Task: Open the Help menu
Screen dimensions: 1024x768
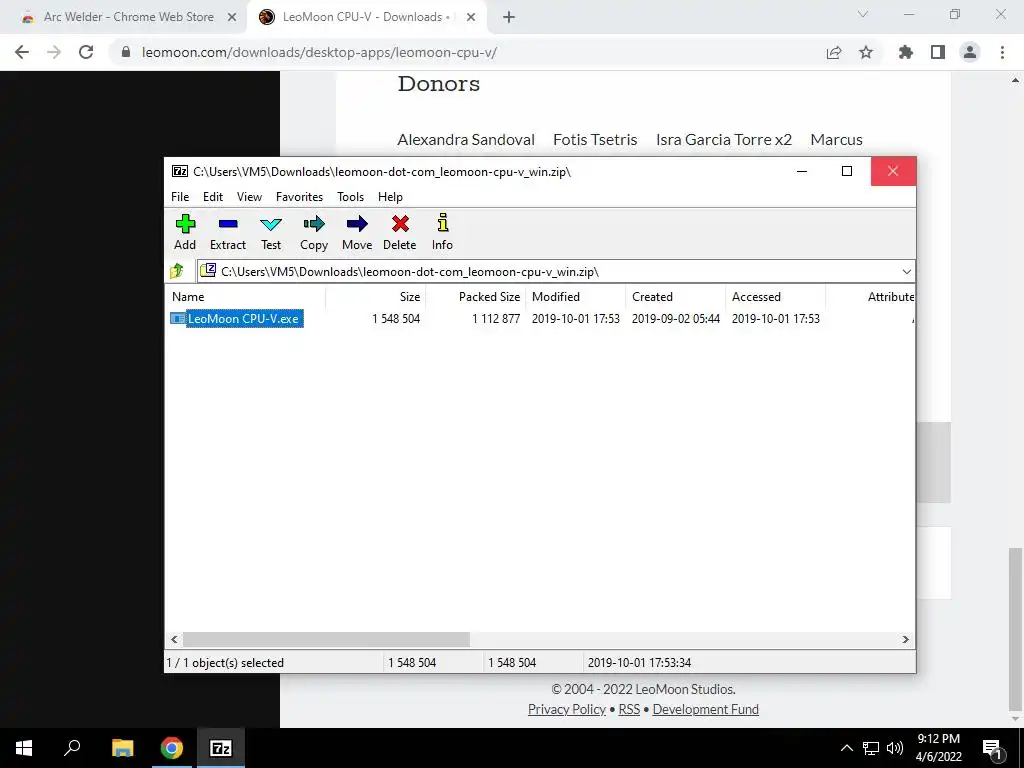Action: coord(391,197)
